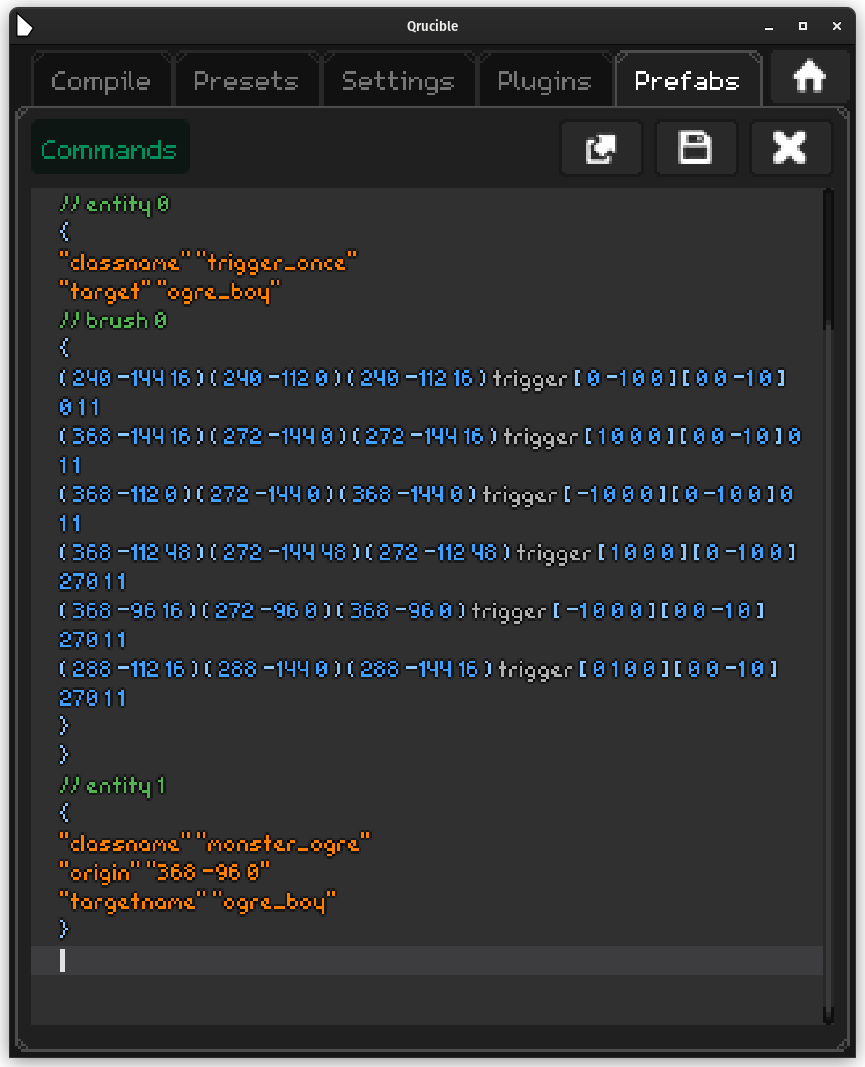The height and width of the screenshot is (1067, 865).
Task: Minimize the Qrucible window
Action: tap(770, 26)
